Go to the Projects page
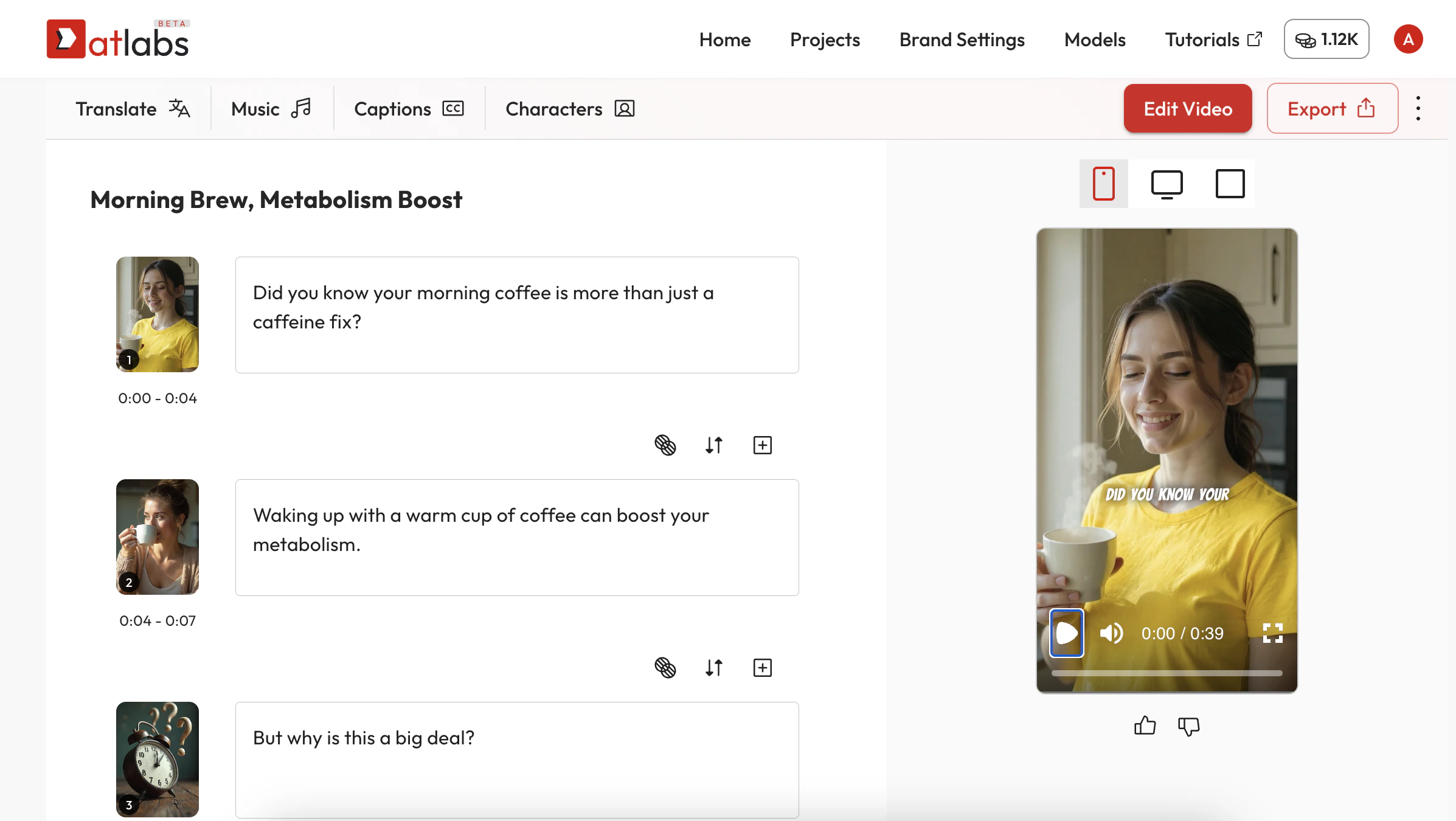1456x821 pixels. [825, 39]
